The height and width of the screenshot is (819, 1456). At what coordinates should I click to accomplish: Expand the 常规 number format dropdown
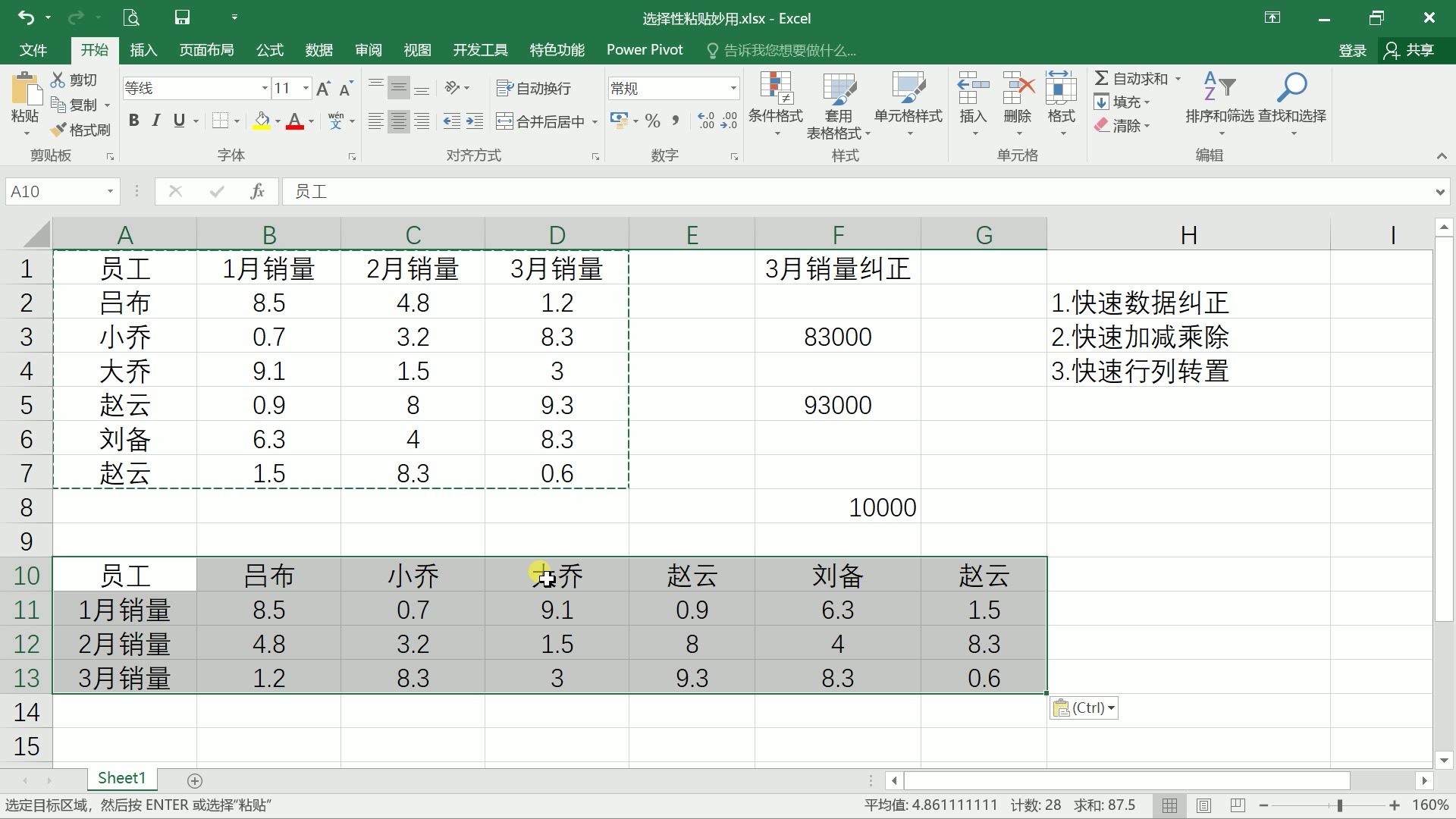(732, 87)
